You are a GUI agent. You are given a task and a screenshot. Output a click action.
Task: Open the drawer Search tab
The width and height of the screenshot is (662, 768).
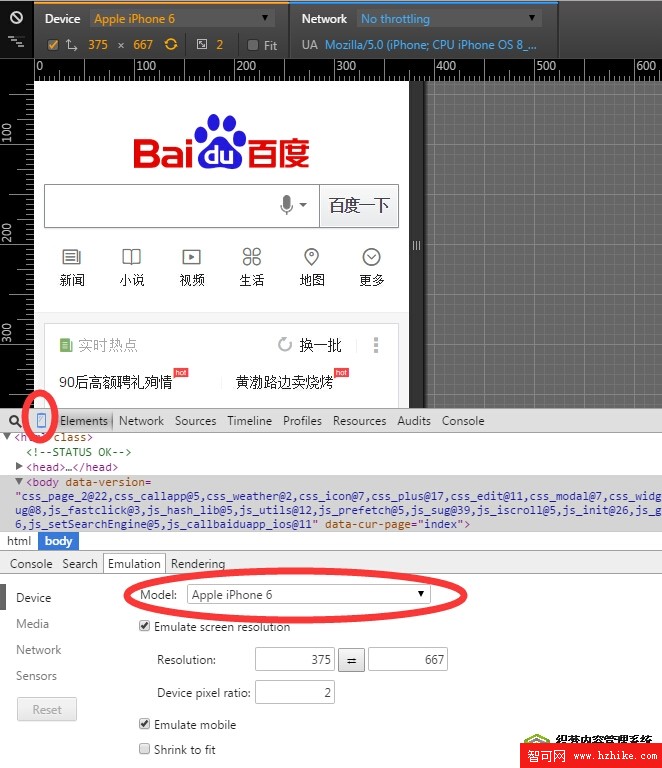click(80, 564)
